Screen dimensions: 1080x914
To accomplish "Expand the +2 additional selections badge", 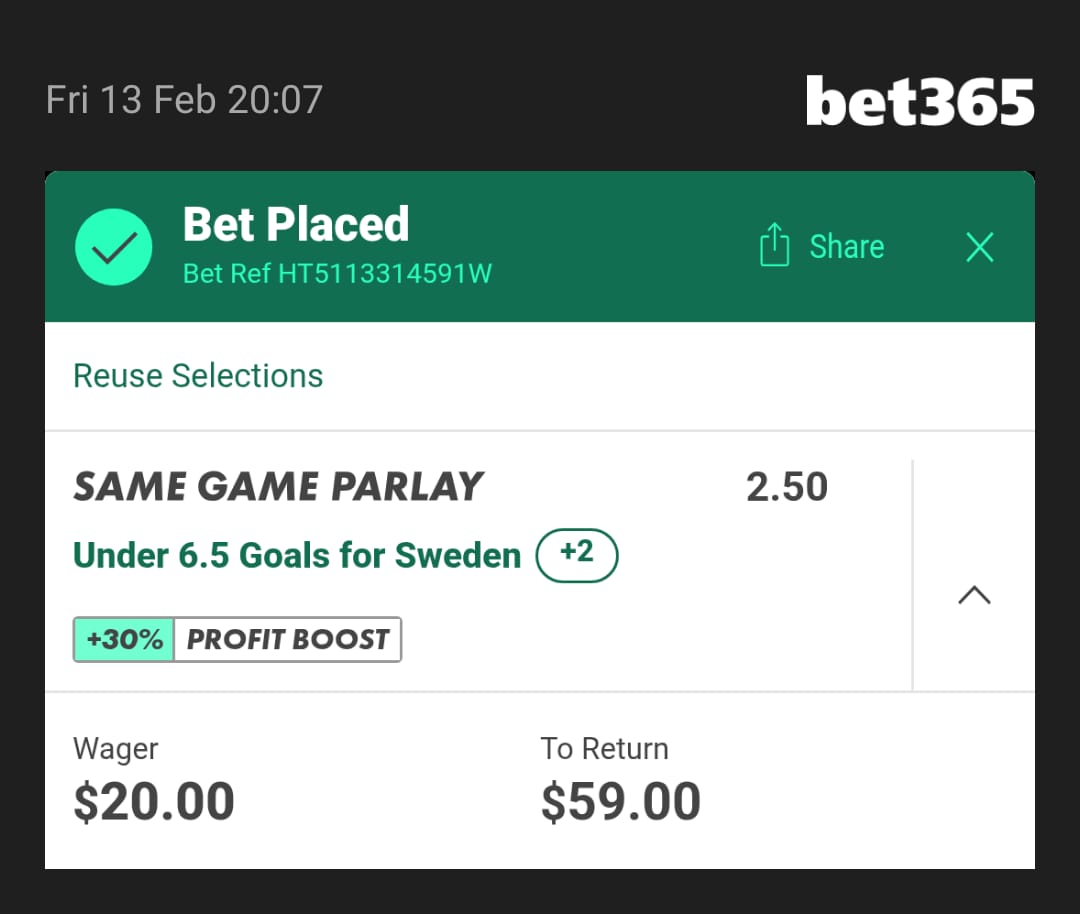I will point(577,555).
